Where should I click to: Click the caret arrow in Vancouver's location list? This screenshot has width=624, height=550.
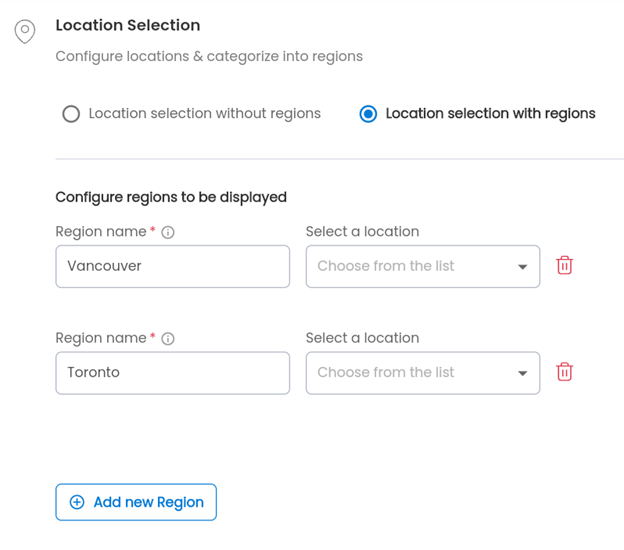(523, 267)
